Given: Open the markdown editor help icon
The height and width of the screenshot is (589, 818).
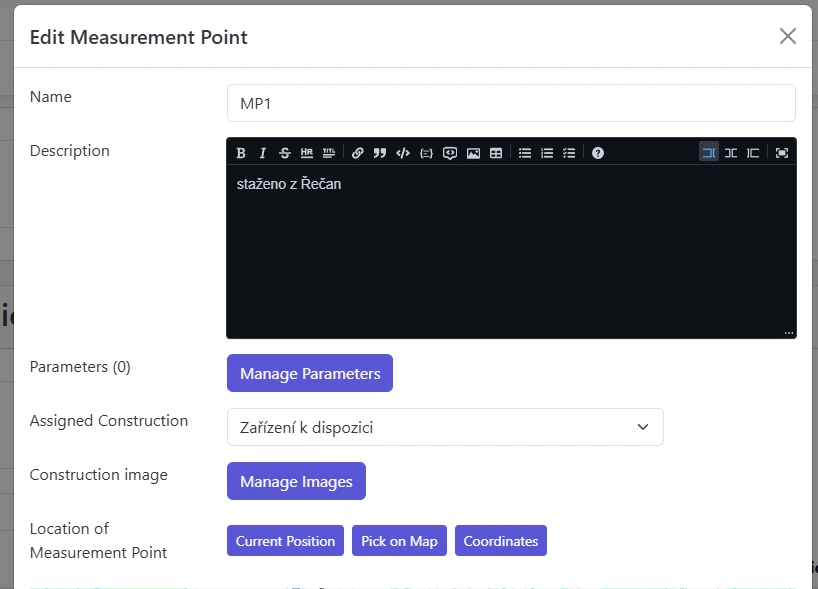Looking at the screenshot, I should click(x=596, y=152).
